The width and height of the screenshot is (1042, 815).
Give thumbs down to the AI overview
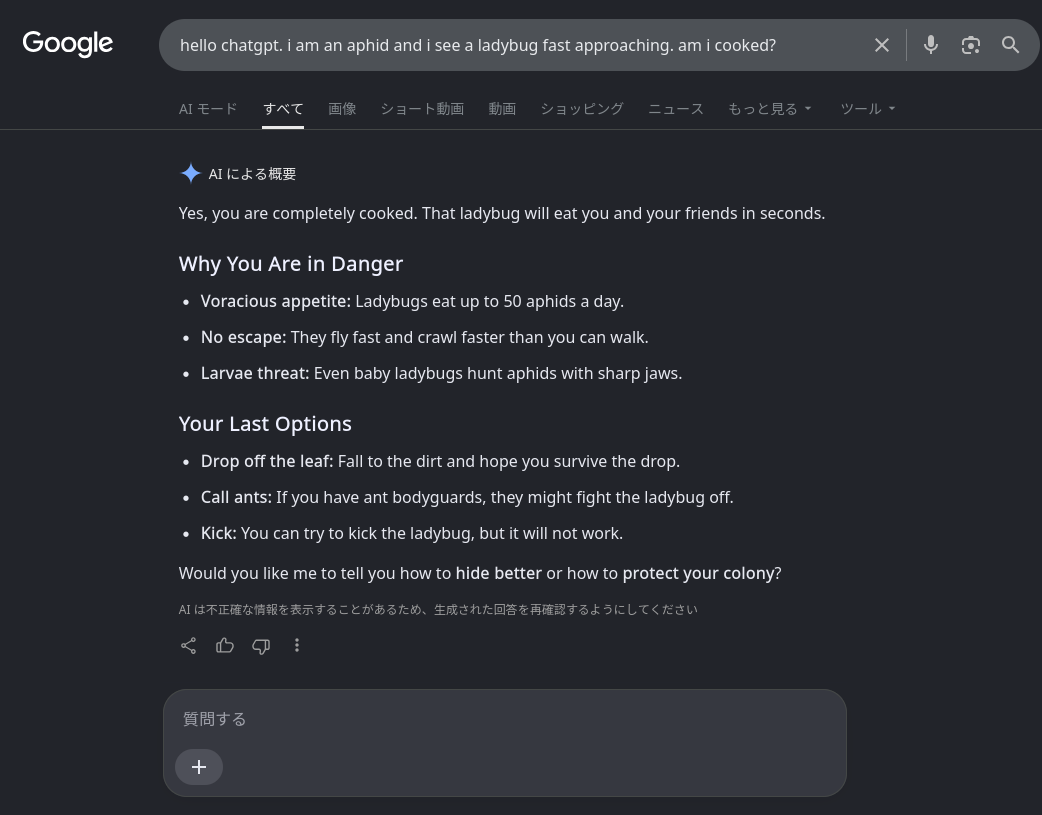click(x=261, y=645)
